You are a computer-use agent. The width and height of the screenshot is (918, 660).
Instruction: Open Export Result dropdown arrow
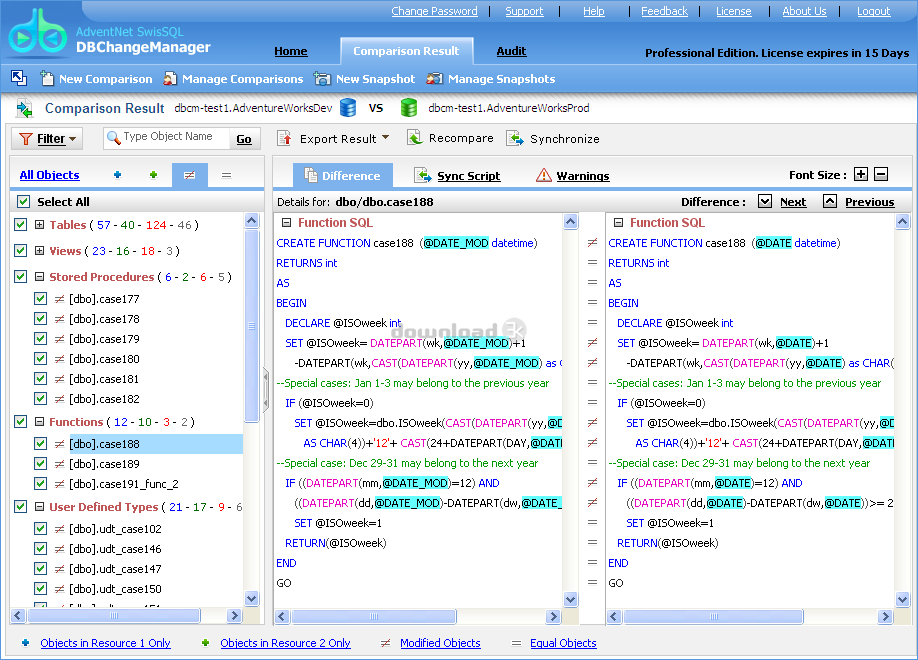[385, 138]
